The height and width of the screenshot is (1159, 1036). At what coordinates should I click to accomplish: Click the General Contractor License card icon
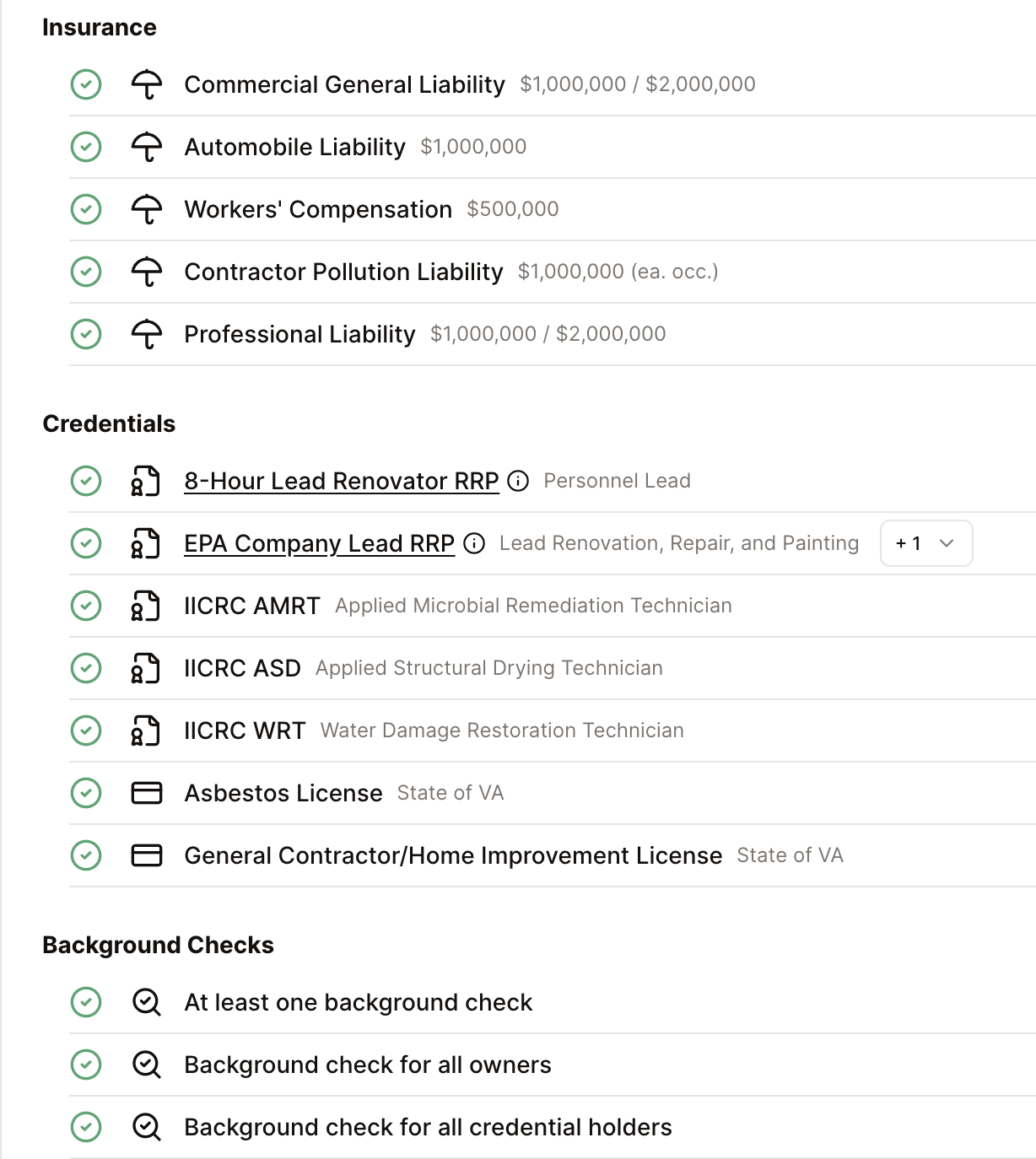146,855
